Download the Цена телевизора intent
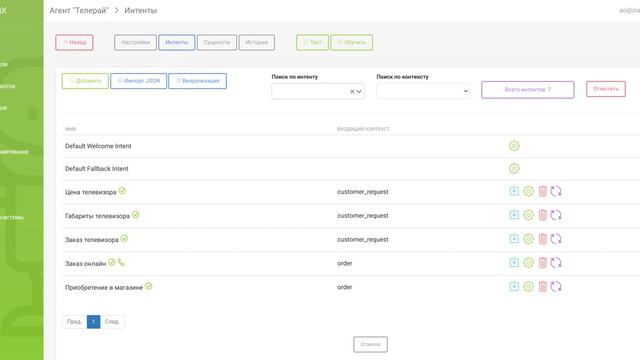The width and height of the screenshot is (640, 360). coord(514,191)
